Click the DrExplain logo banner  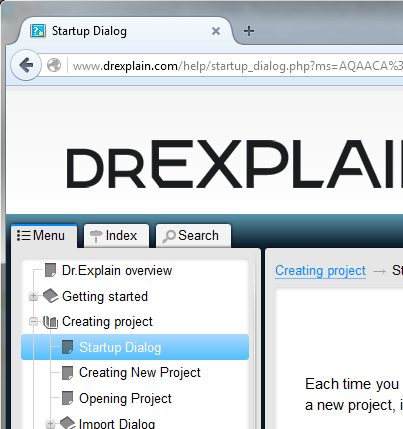tap(234, 164)
